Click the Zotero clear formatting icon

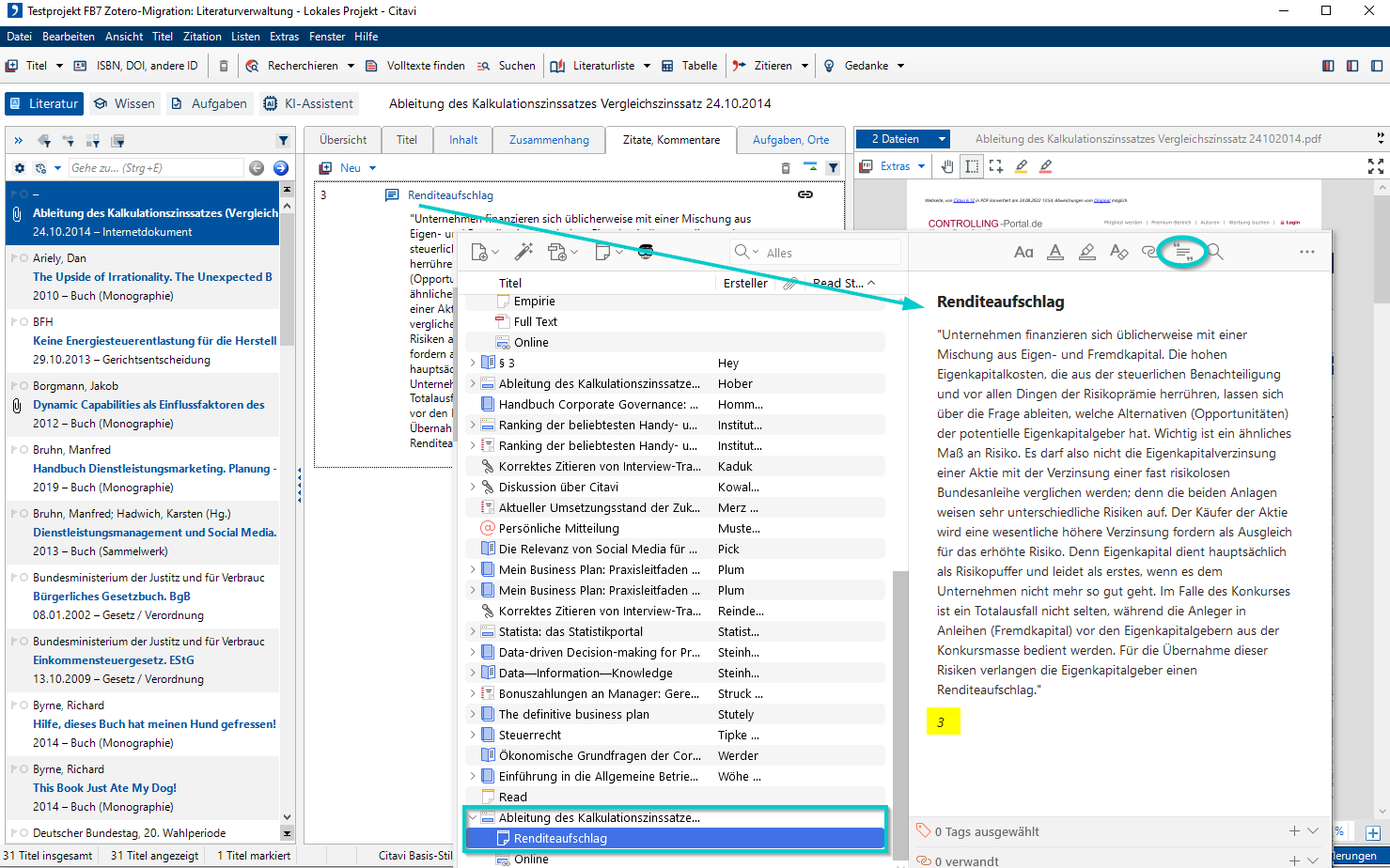(1118, 252)
